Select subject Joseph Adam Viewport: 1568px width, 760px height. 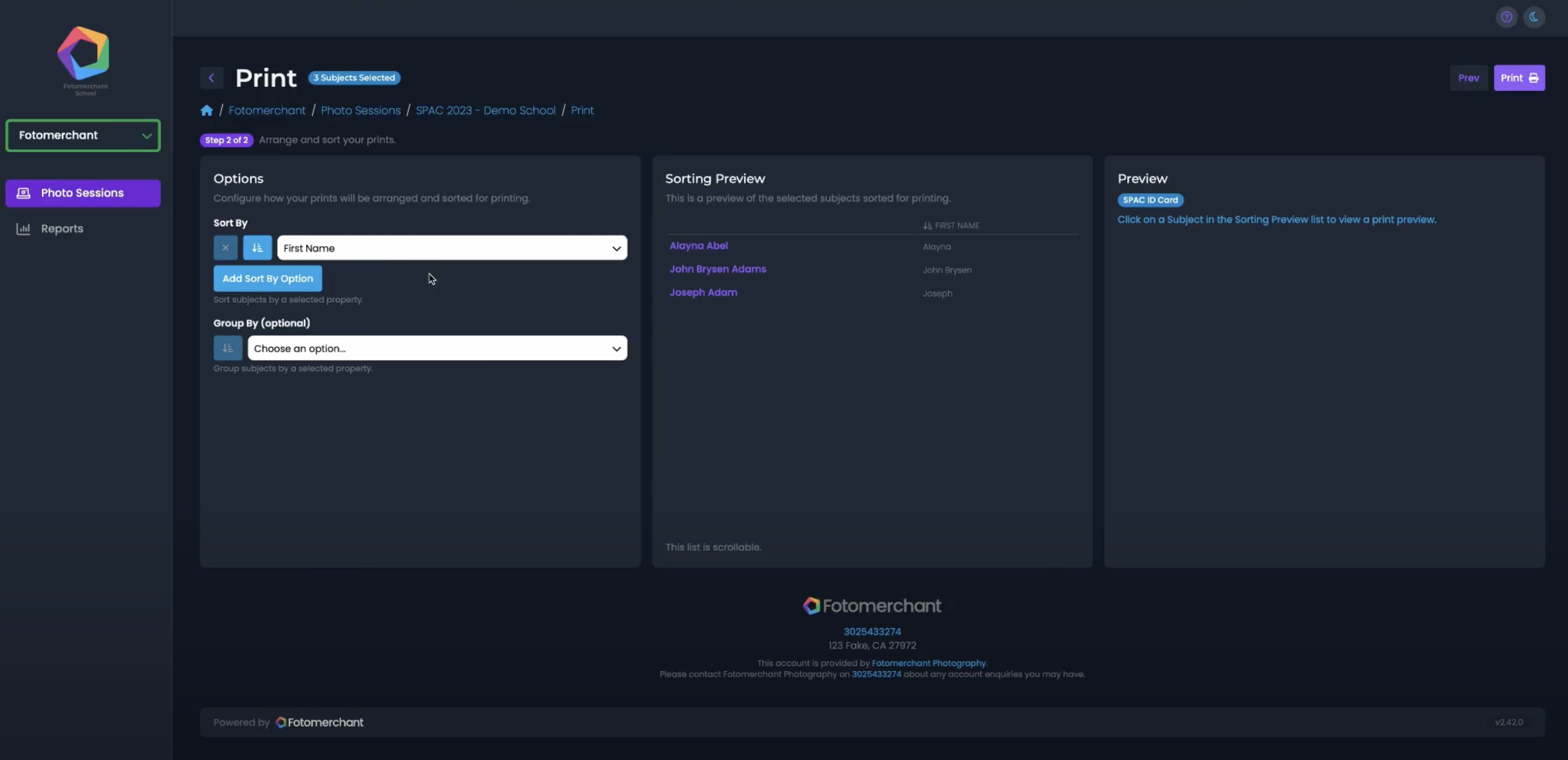(x=703, y=292)
